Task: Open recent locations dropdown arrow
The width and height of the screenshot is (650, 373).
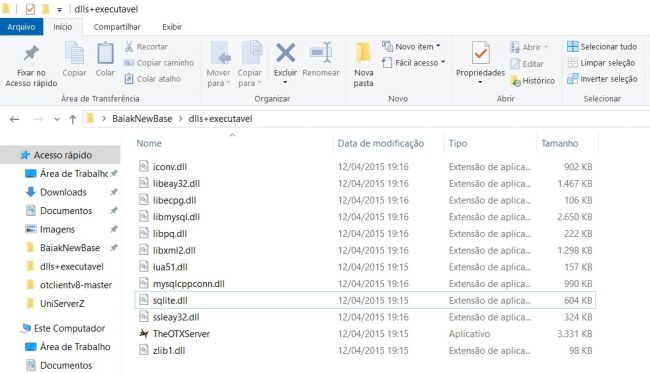Action: tap(57, 119)
